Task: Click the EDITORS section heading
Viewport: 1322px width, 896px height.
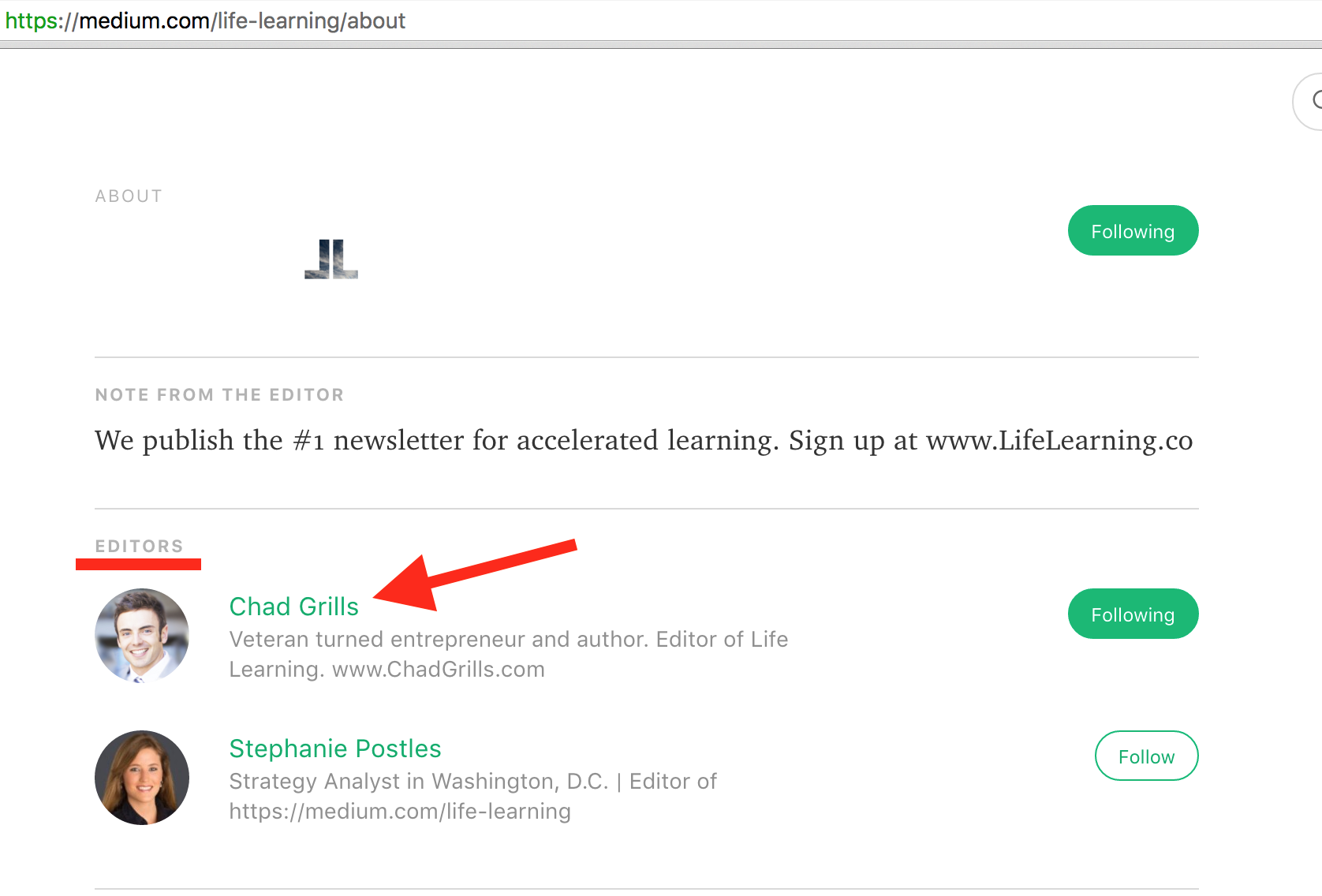Action: point(139,546)
